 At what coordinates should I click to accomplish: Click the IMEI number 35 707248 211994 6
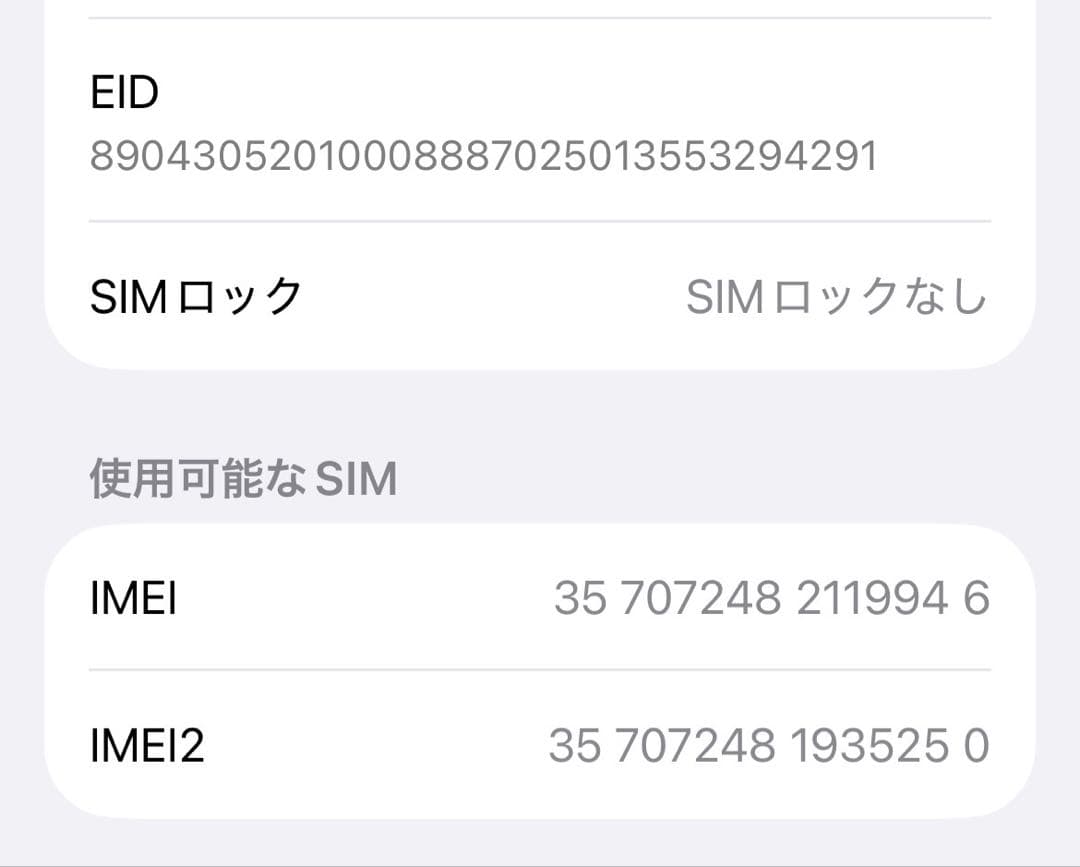point(775,600)
